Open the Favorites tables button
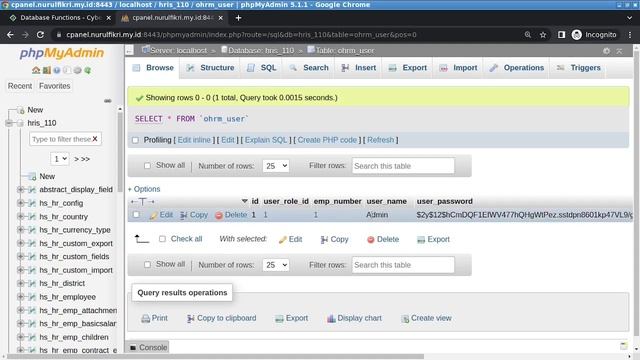Screen dimensions: 640x360 point(55,86)
